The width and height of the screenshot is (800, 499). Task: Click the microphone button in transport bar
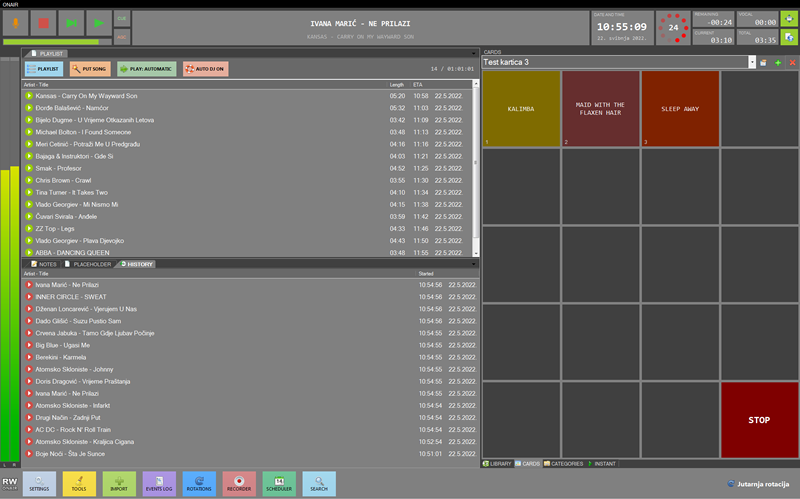pos(16,22)
